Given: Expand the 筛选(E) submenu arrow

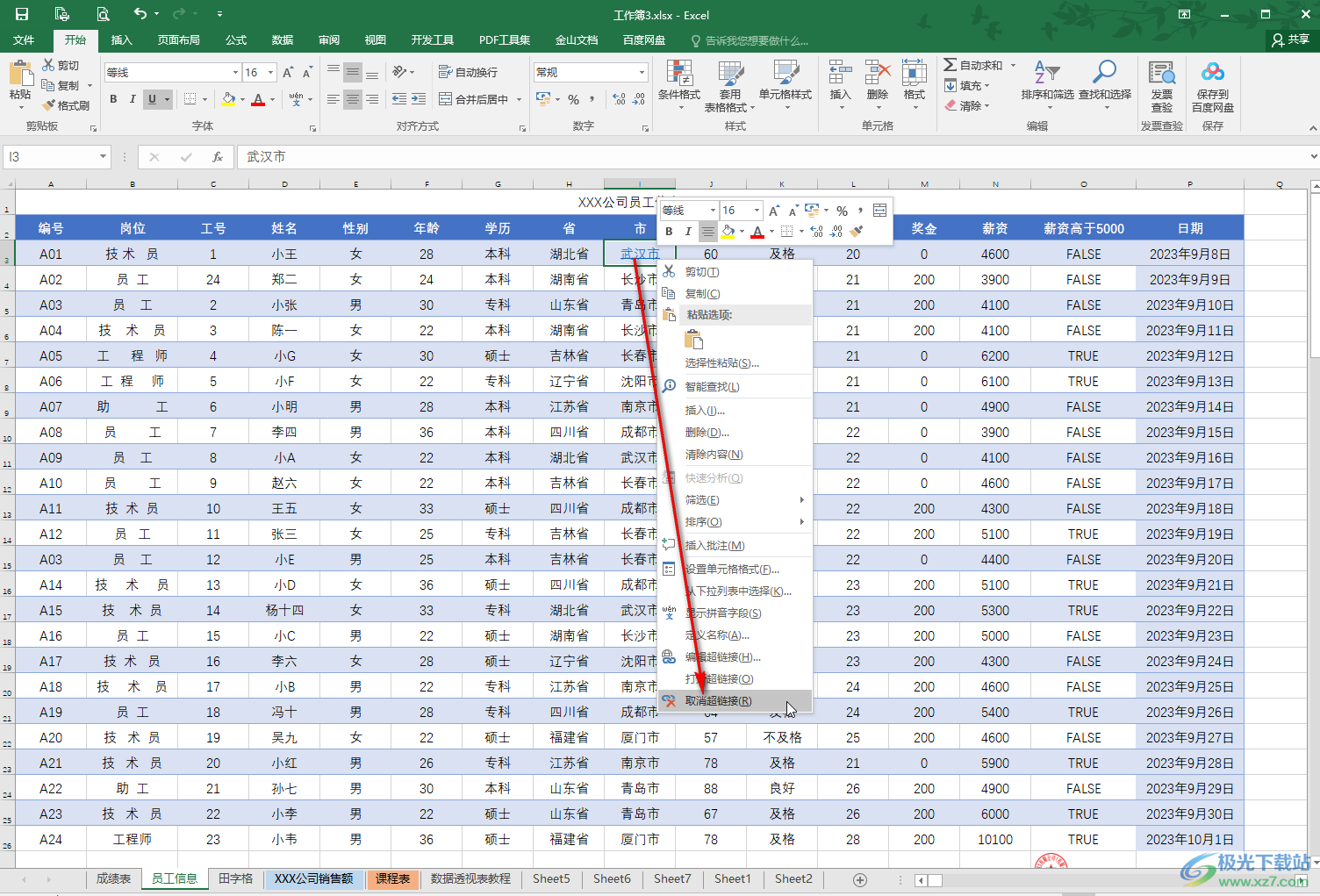Looking at the screenshot, I should [x=802, y=500].
